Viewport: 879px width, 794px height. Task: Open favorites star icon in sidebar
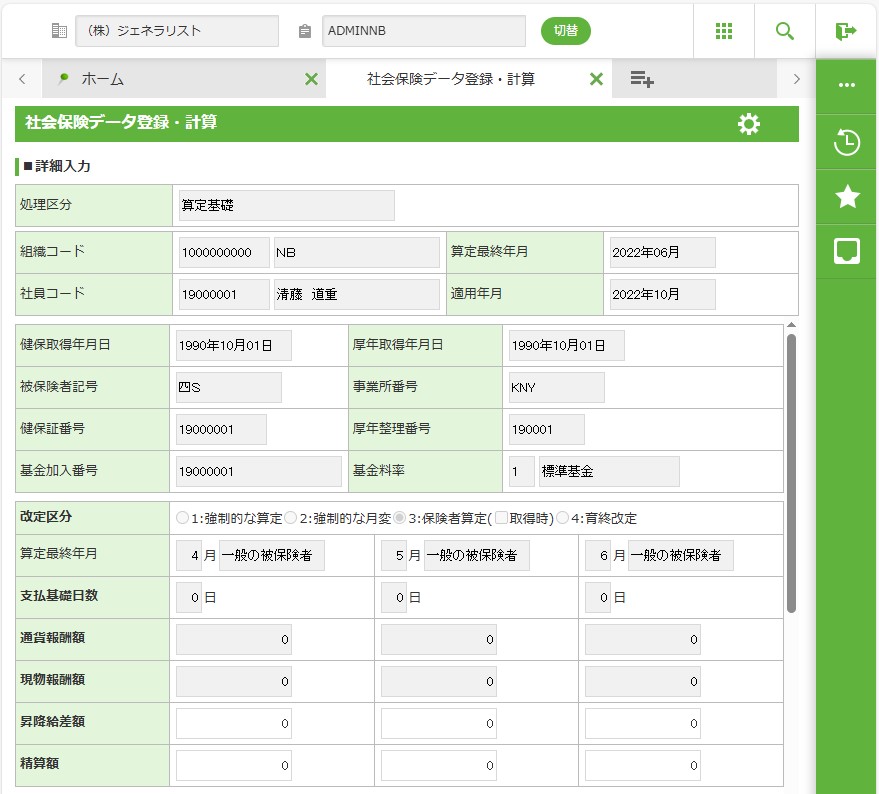pos(847,197)
